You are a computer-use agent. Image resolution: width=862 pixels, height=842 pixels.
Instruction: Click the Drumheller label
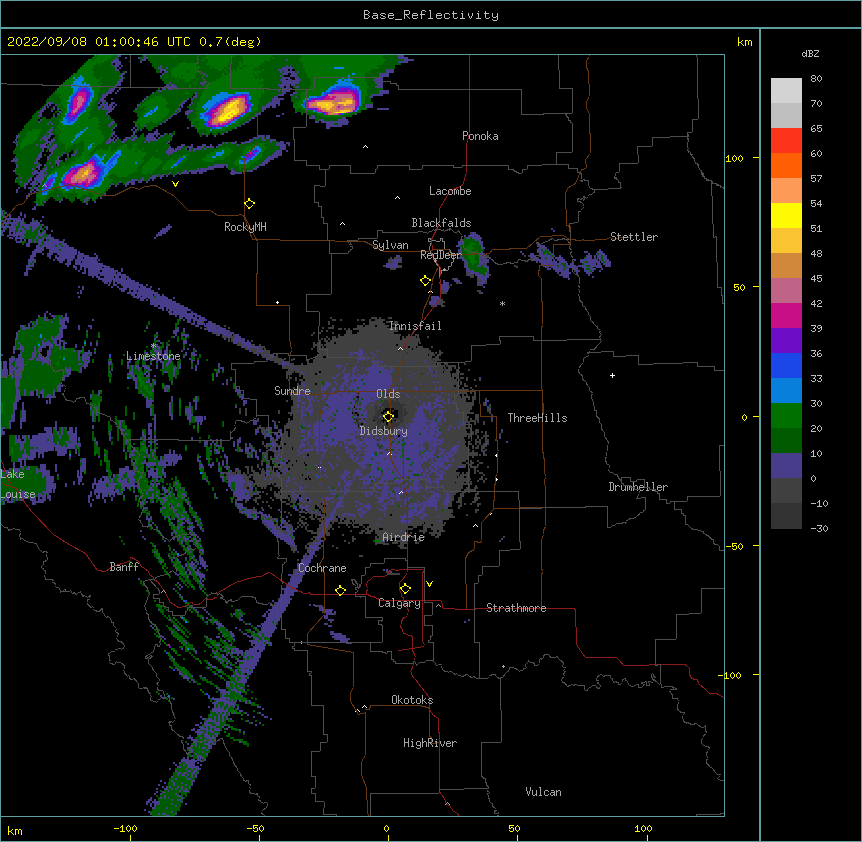pyautogui.click(x=638, y=487)
